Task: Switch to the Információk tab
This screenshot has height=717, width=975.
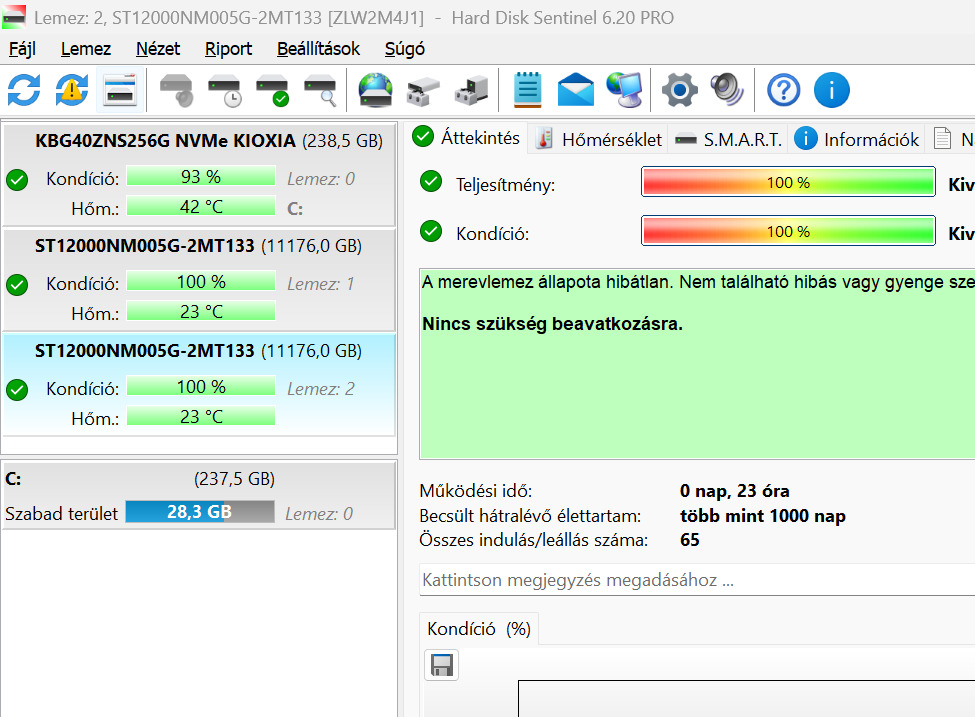Action: tap(857, 139)
